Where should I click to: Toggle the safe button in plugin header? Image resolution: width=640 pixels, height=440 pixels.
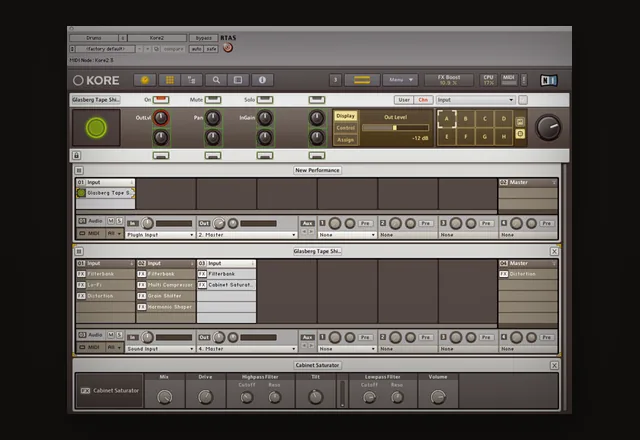211,49
